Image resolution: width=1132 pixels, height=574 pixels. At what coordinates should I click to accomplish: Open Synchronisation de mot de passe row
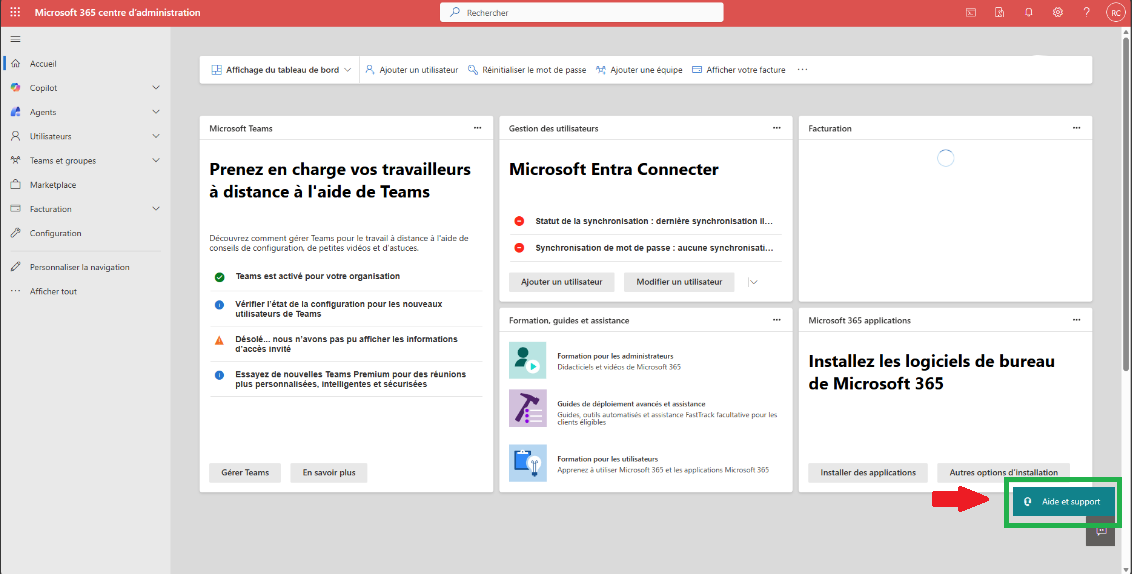tap(645, 248)
